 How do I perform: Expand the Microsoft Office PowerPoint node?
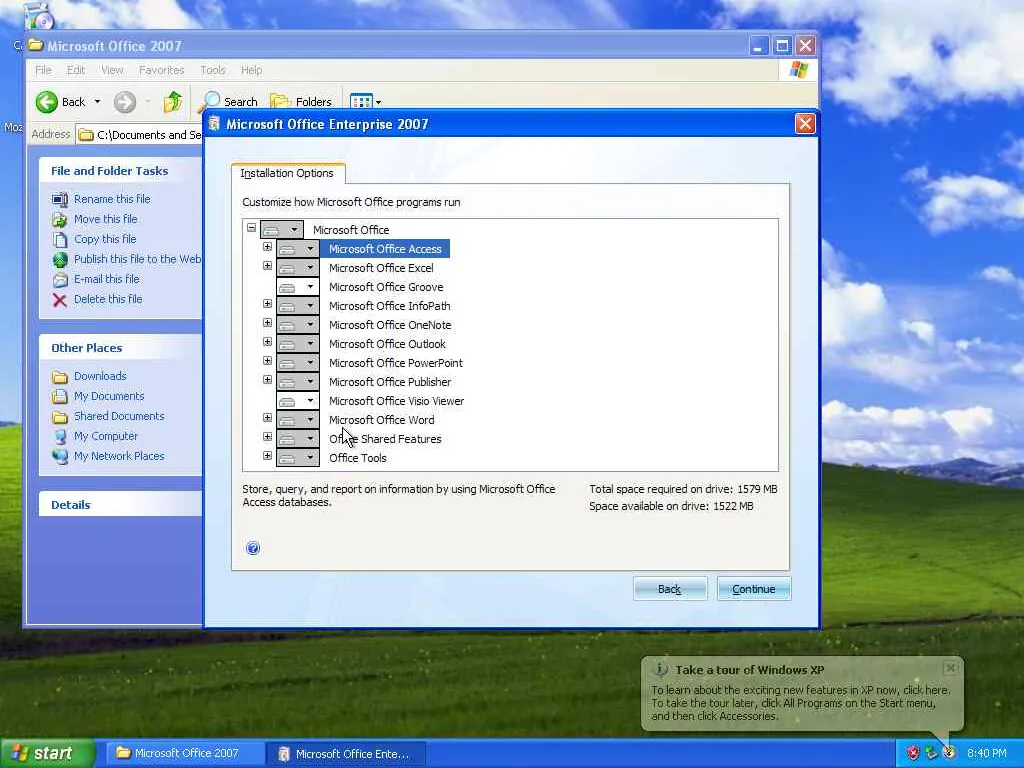pyautogui.click(x=267, y=360)
